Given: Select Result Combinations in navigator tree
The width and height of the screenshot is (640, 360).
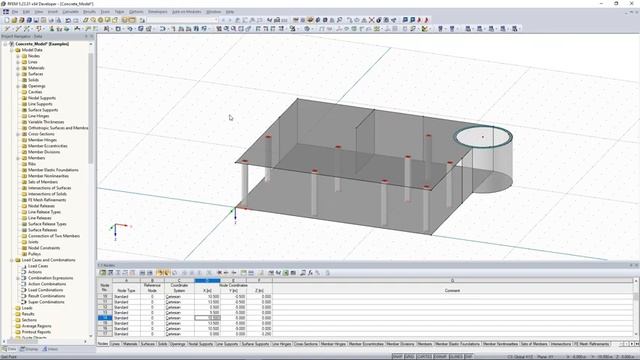Looking at the screenshot, I should 47,296.
